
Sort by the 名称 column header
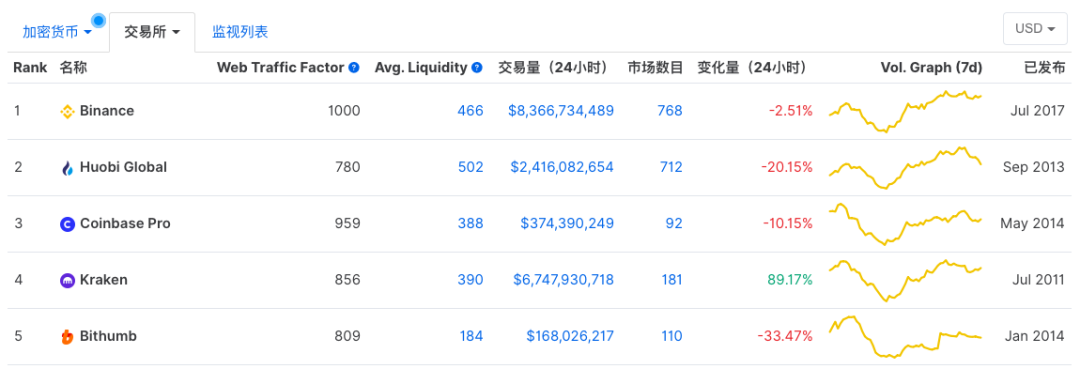point(73,67)
